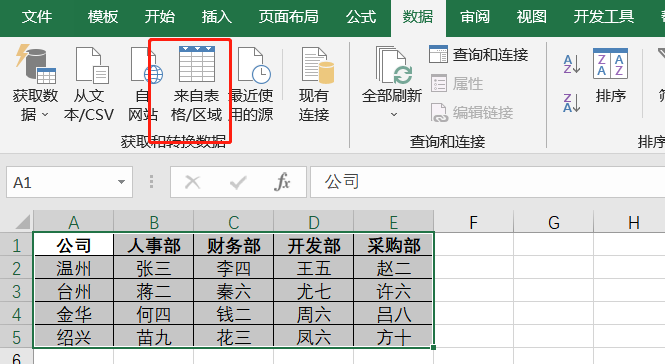
Task: Click the select-all corner triangle
Action: click(x=22, y=222)
